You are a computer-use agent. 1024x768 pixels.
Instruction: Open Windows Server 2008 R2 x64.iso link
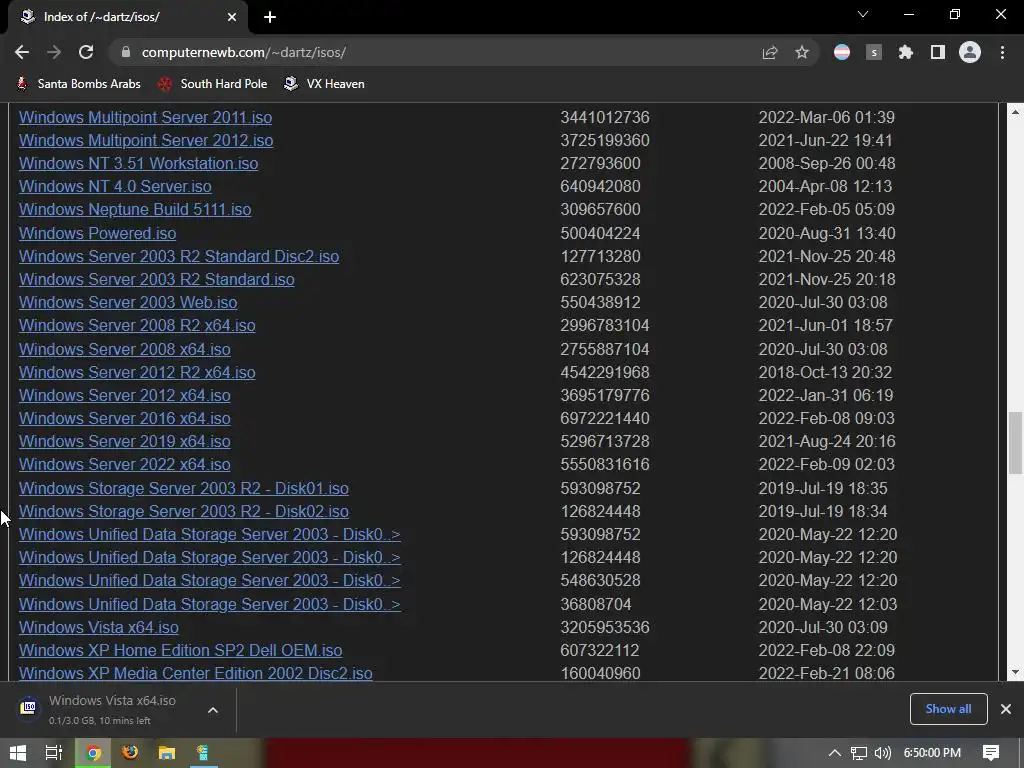137,325
